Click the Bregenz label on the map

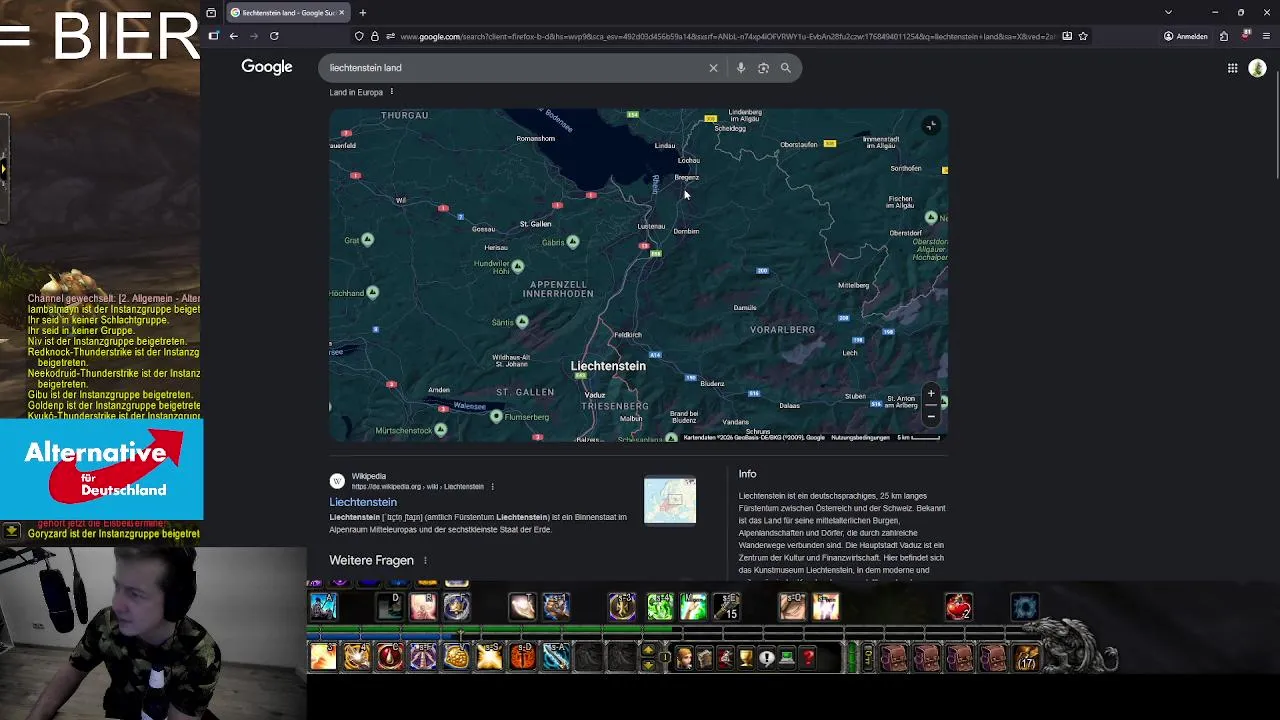pyautogui.click(x=687, y=177)
